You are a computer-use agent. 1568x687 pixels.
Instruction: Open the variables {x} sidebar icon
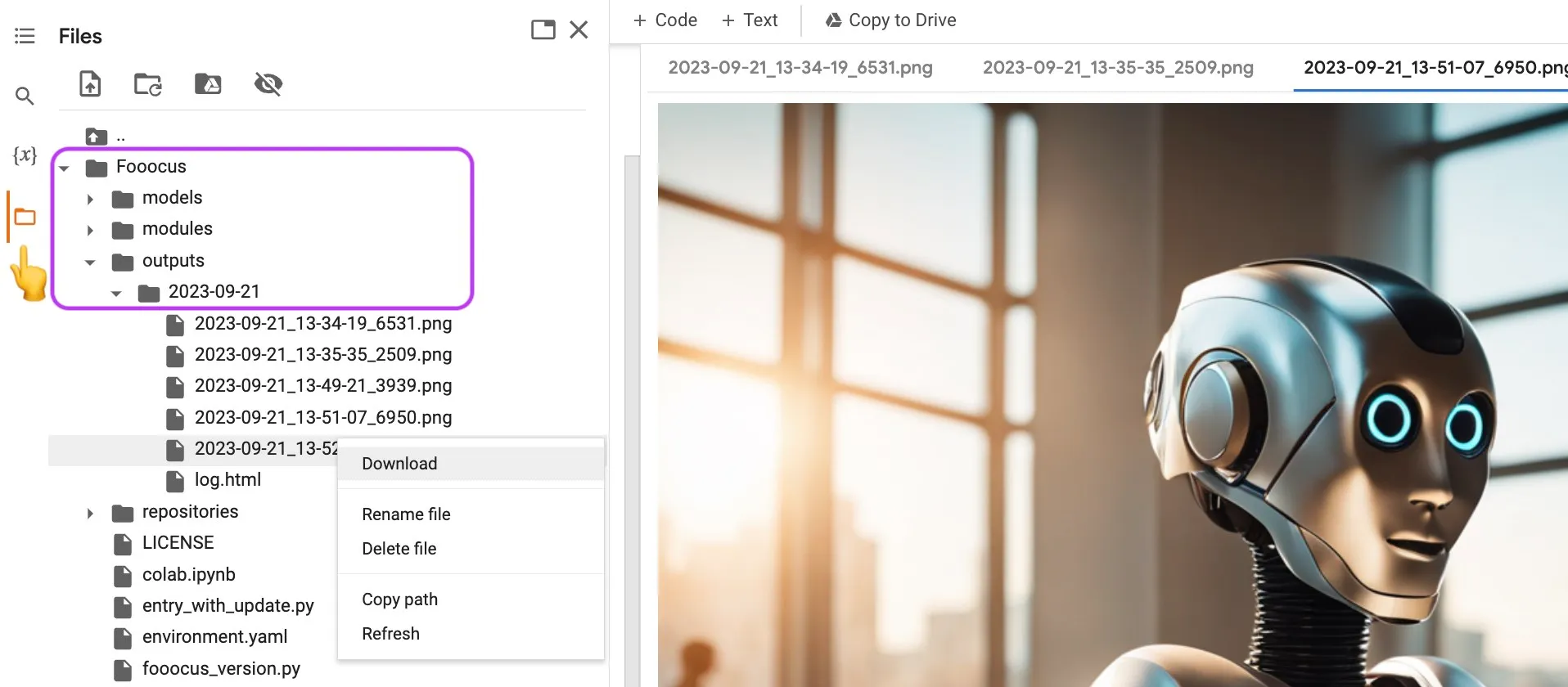(x=25, y=155)
